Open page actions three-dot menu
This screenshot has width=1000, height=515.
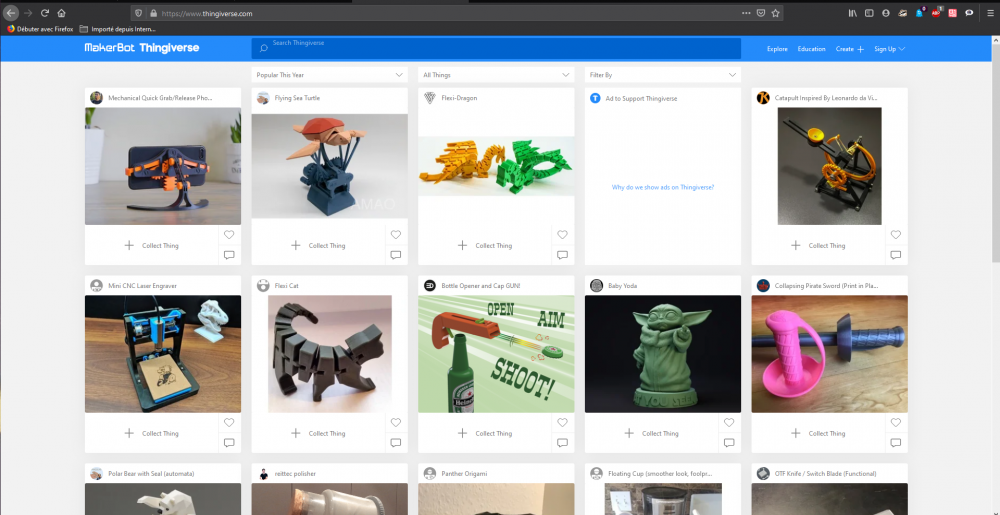click(746, 13)
